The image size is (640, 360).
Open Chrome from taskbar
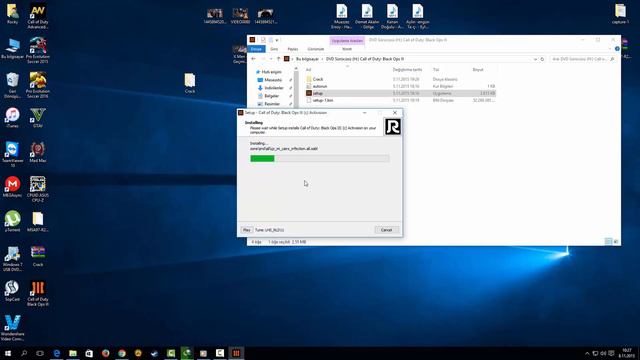[122, 353]
